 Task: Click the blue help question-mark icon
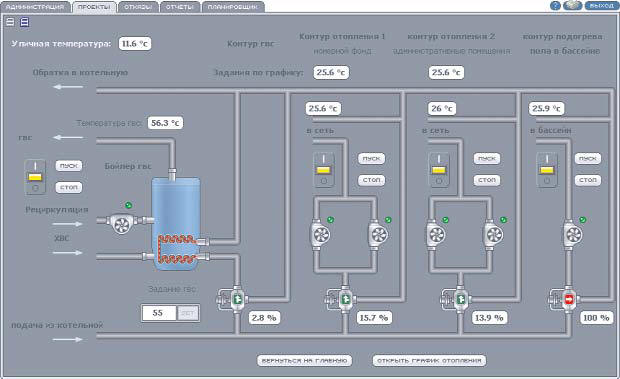[556, 6]
